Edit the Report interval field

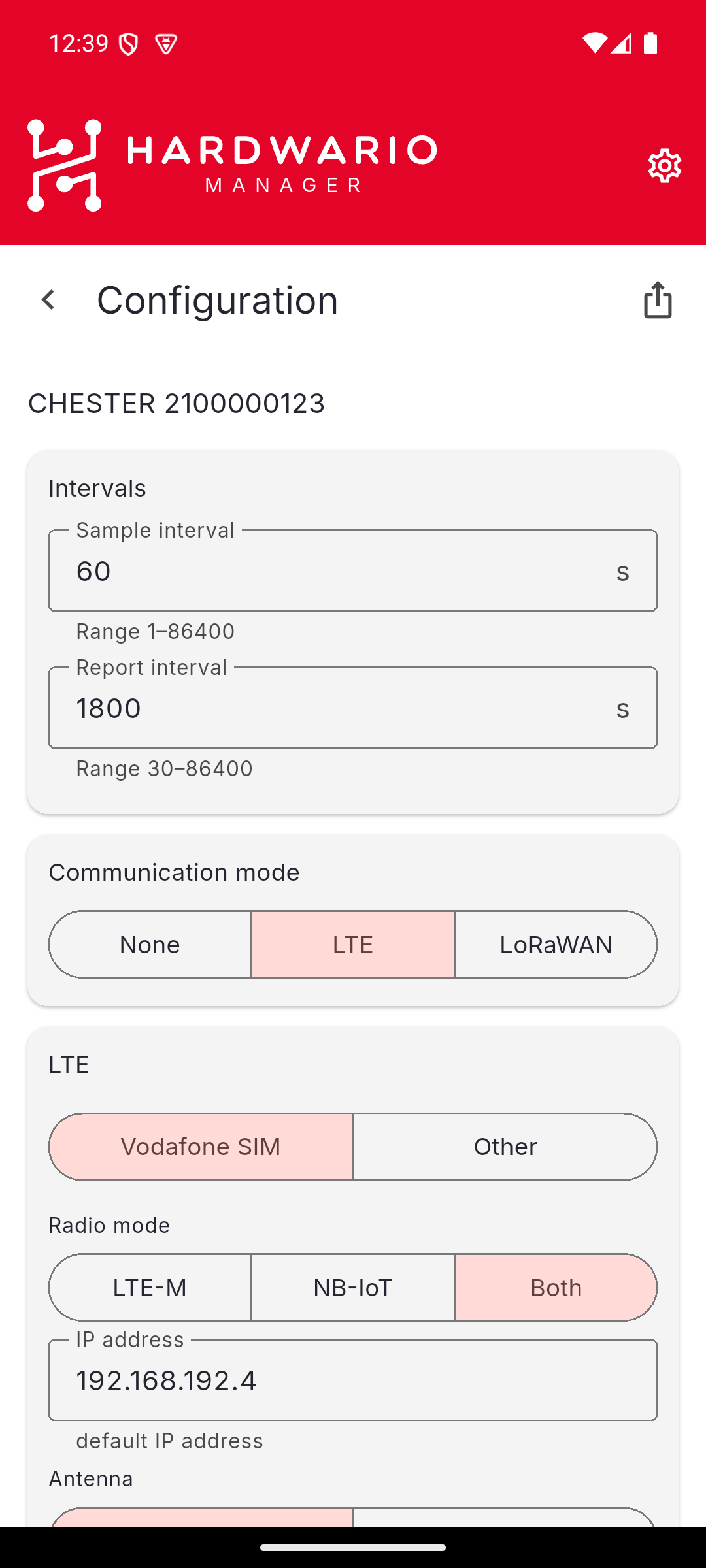pyautogui.click(x=353, y=708)
